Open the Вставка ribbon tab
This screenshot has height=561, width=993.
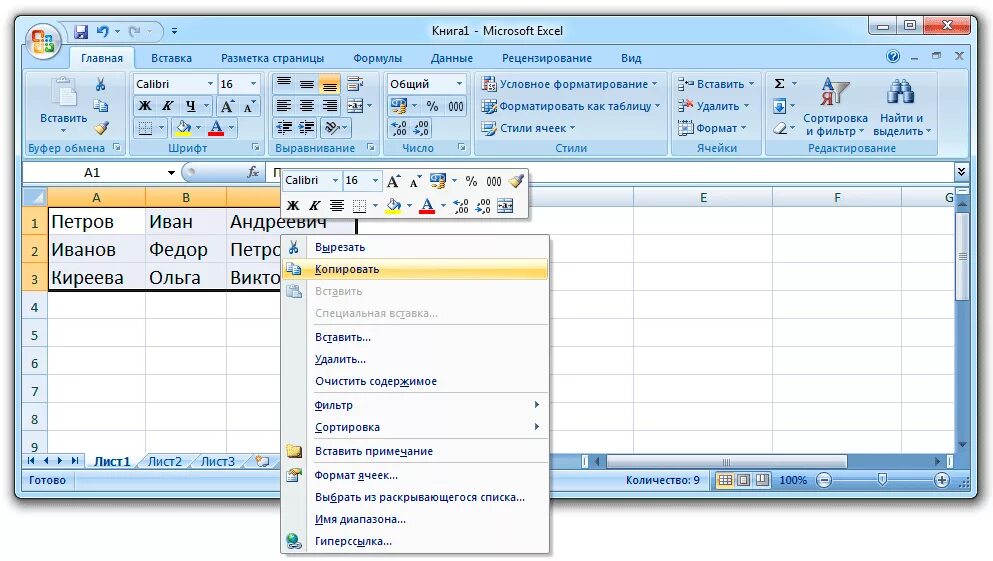171,58
